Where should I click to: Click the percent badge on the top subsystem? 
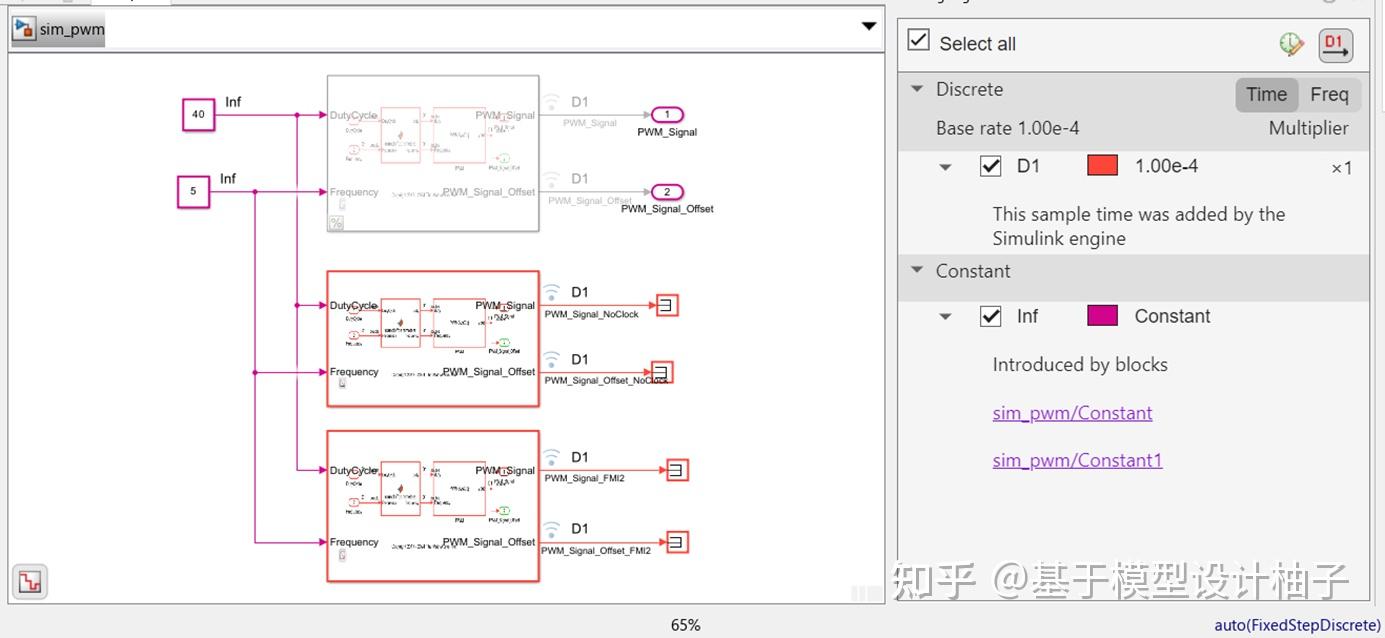(x=335, y=223)
